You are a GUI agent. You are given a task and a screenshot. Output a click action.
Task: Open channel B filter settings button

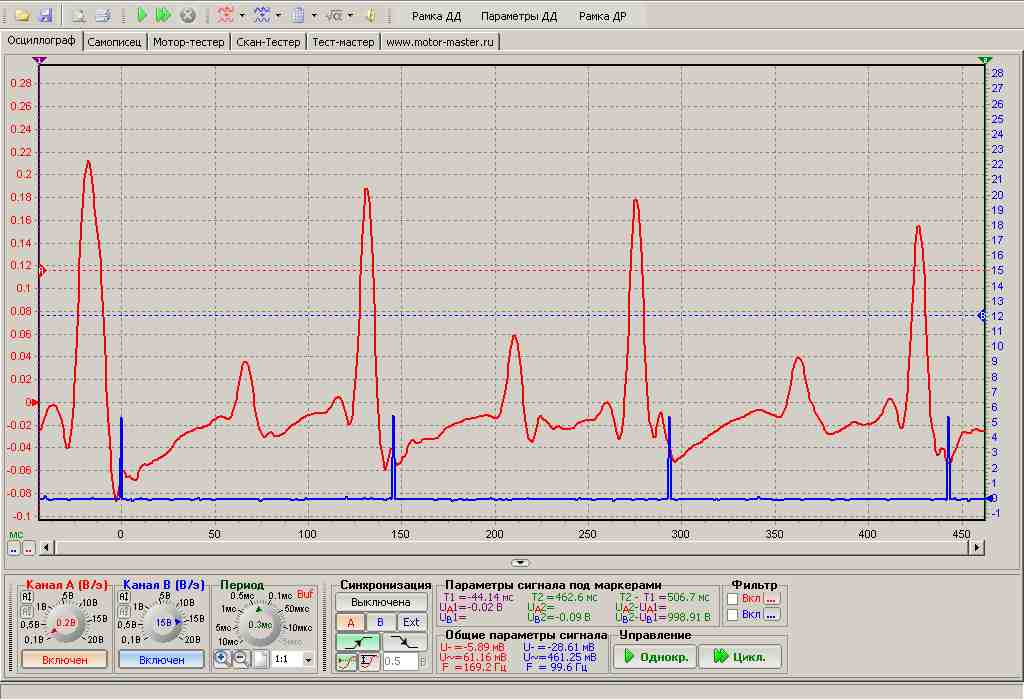click(772, 614)
